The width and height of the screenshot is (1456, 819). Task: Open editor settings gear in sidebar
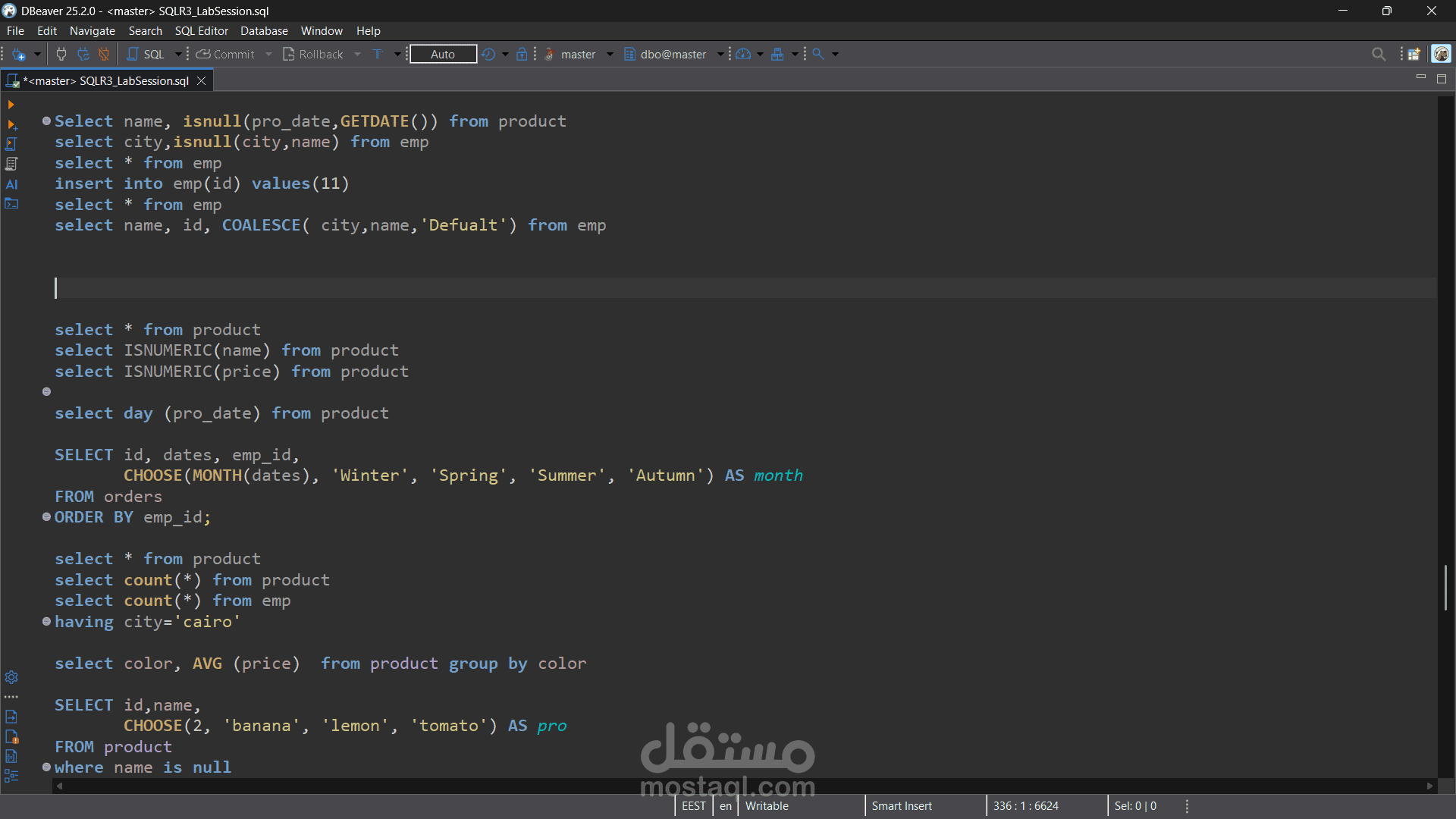click(x=11, y=677)
